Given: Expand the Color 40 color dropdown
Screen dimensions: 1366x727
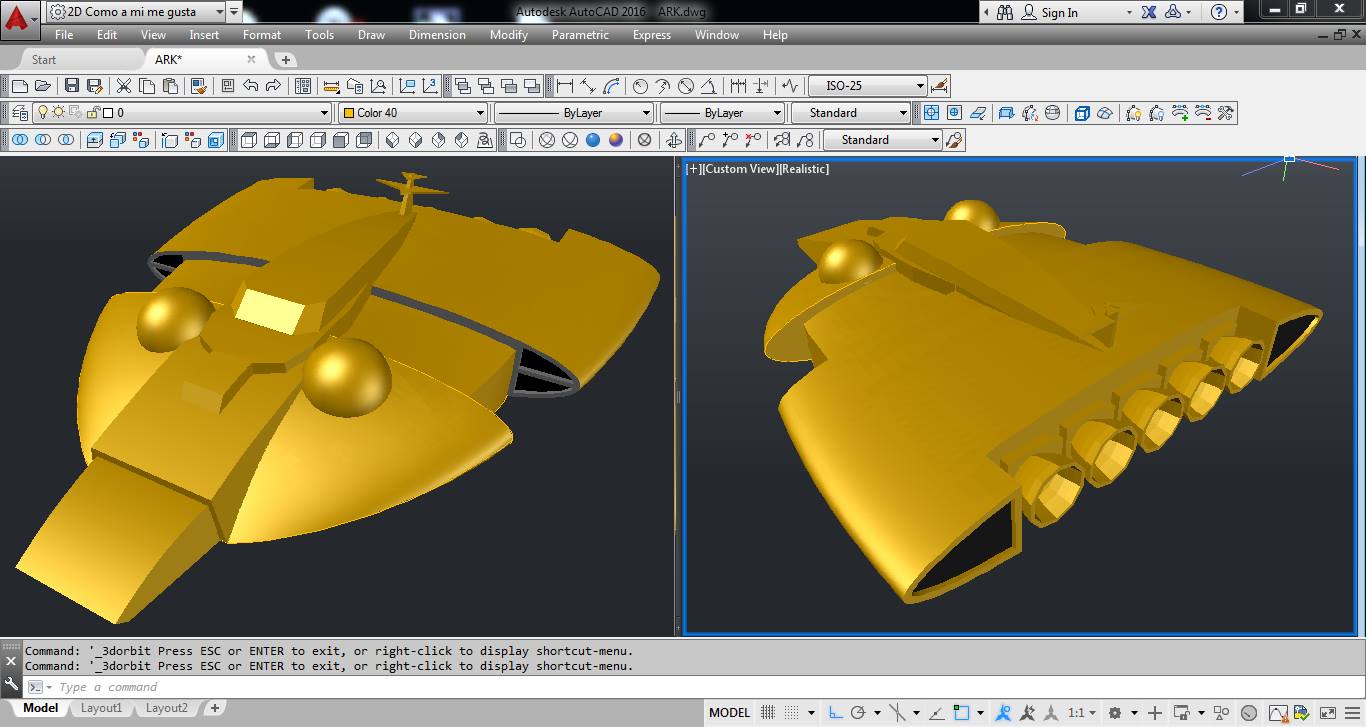Looking at the screenshot, I should point(481,113).
